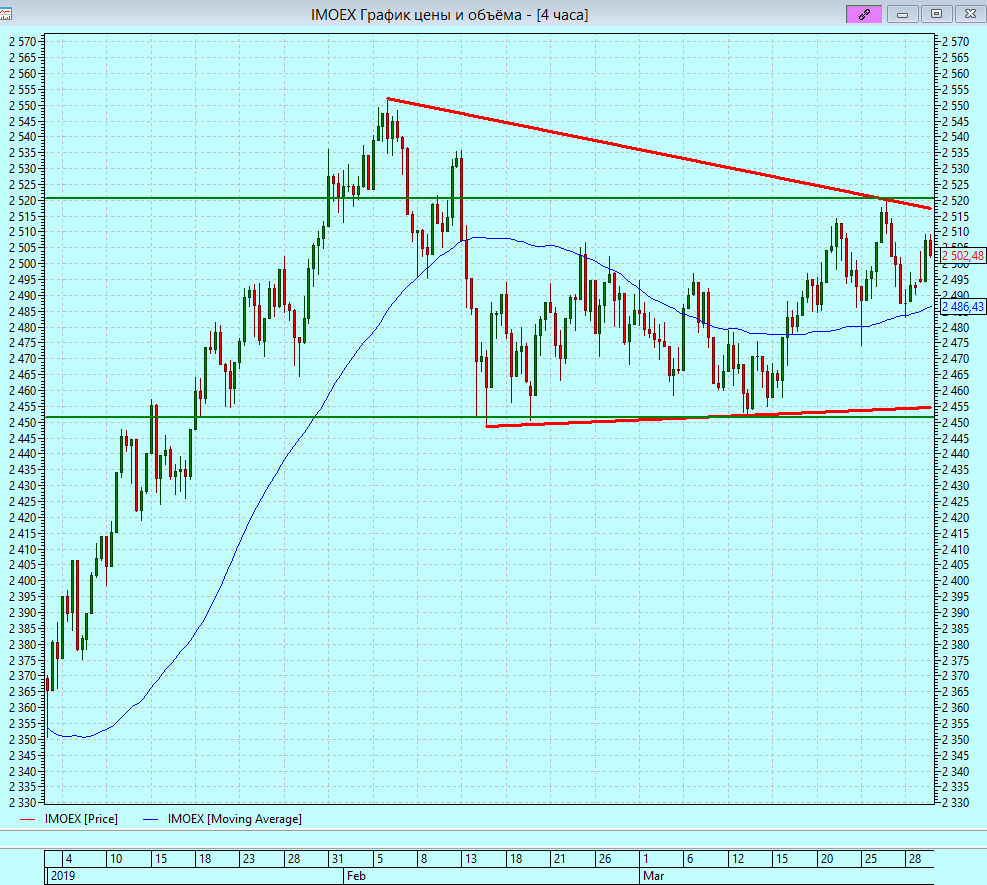Image resolution: width=987 pixels, height=885 pixels.
Task: Minimize the IMOEX chart window
Action: click(903, 14)
